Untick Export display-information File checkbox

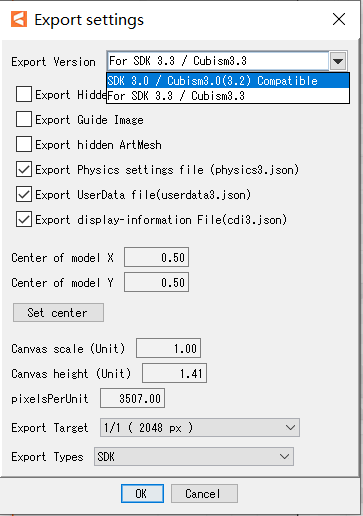click(x=24, y=219)
